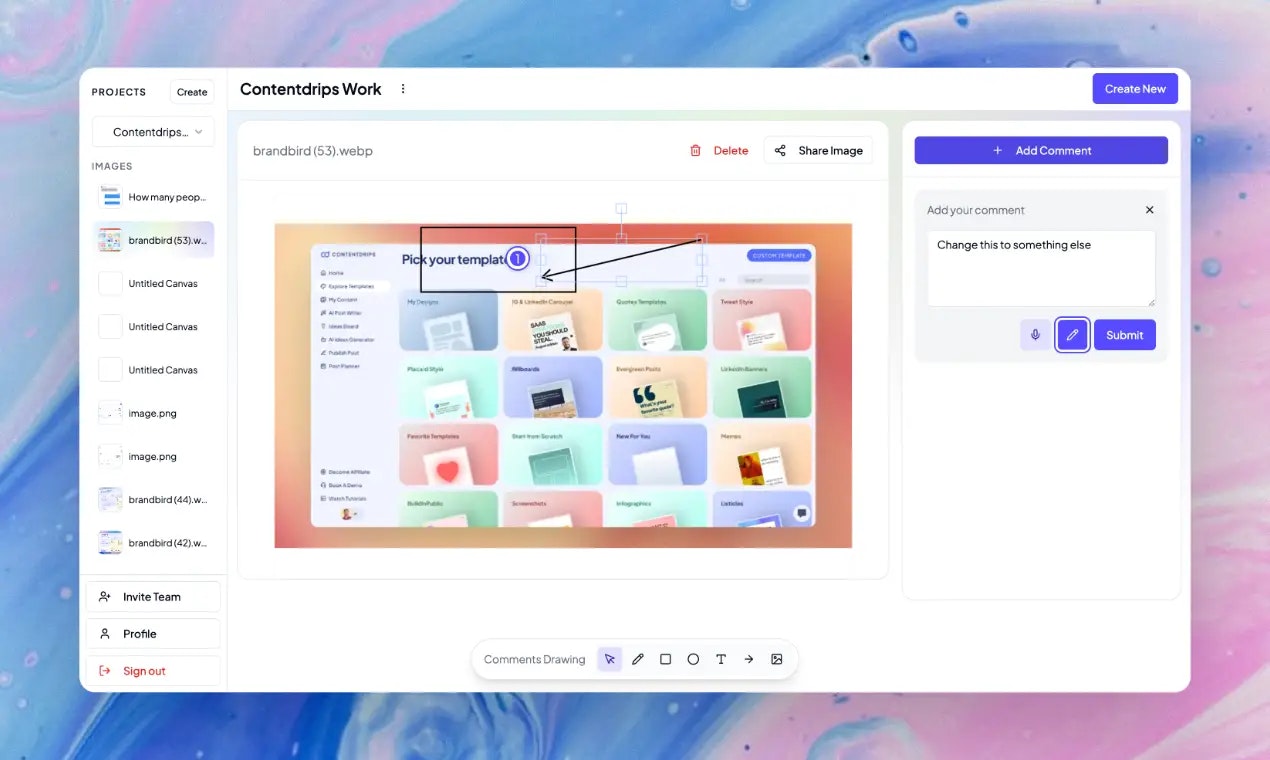The image size is (1270, 760).
Task: Select the rectangle shape tool
Action: tap(665, 659)
